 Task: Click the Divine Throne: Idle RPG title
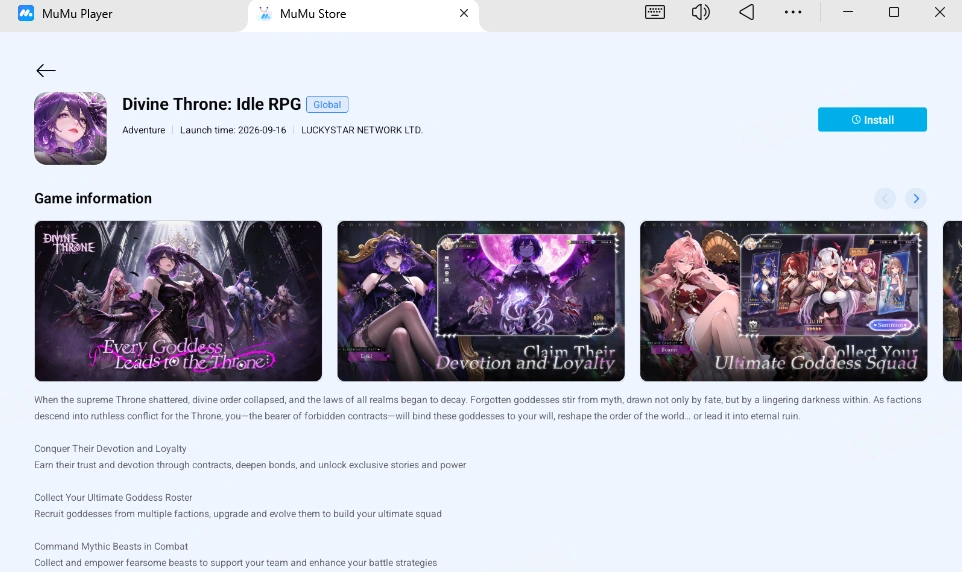click(212, 104)
